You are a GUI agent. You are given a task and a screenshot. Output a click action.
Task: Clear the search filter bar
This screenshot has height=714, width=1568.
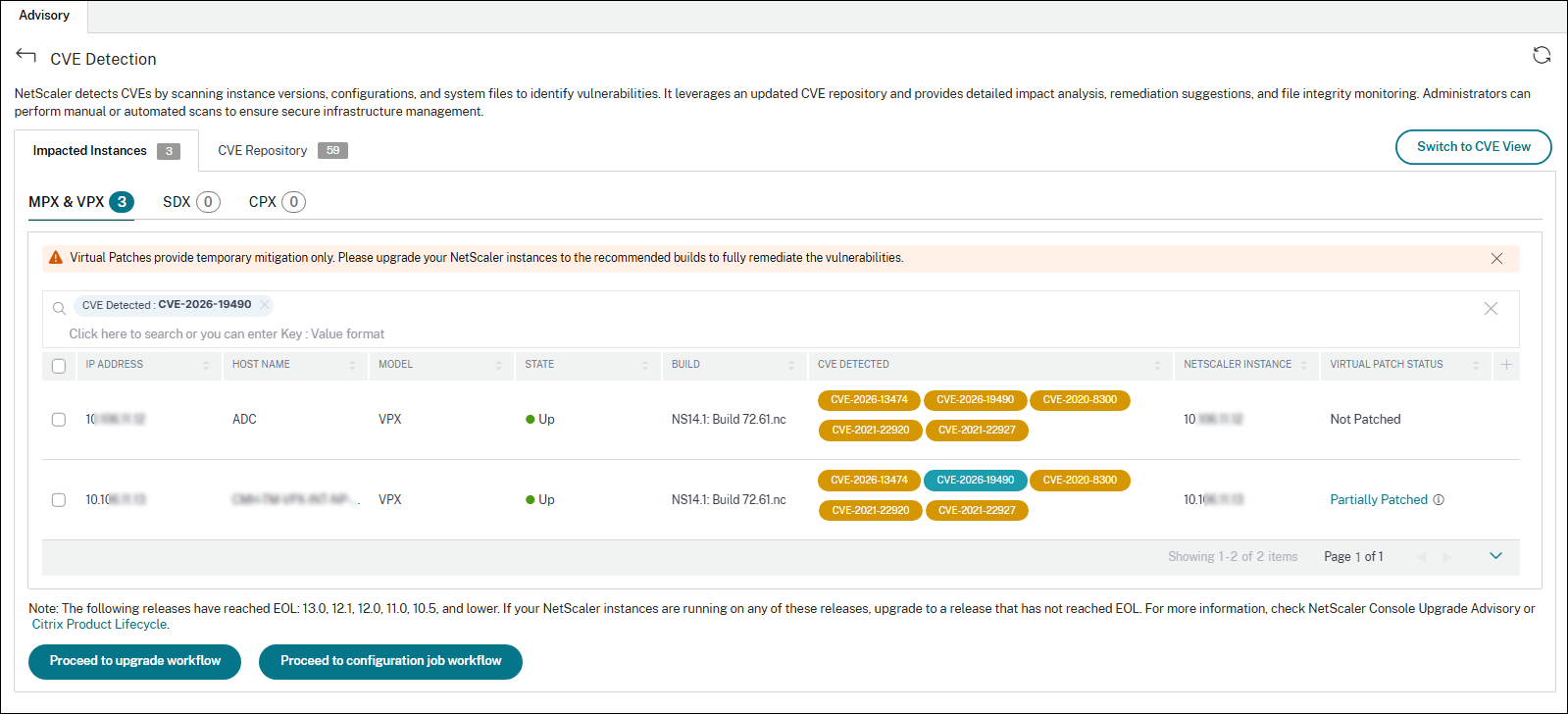(1491, 308)
